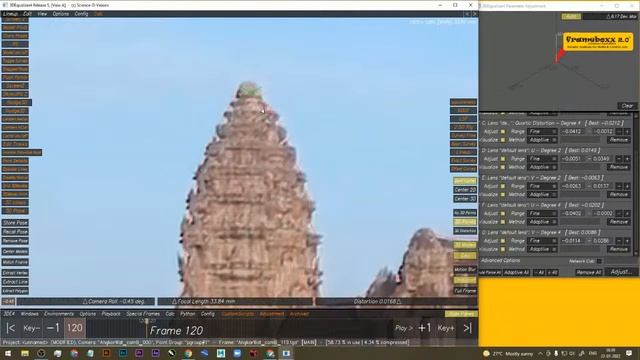Jump to the first frame
The image size is (640, 360).
tap(11, 328)
